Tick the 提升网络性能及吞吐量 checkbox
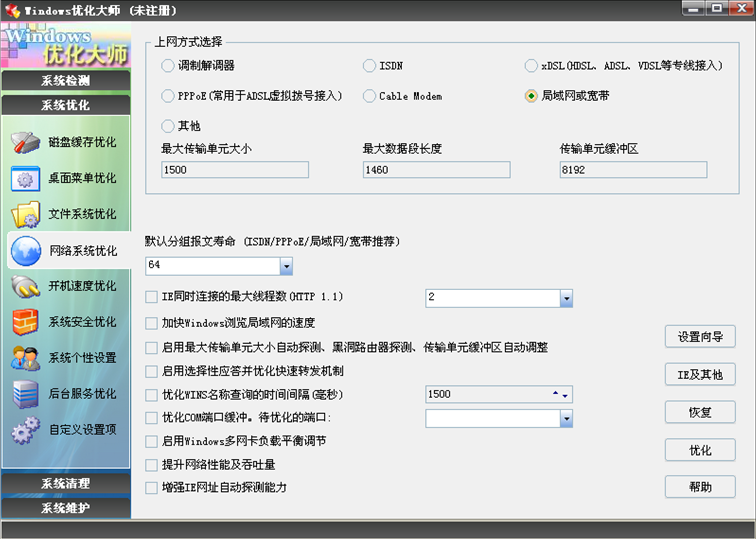 [x=152, y=465]
